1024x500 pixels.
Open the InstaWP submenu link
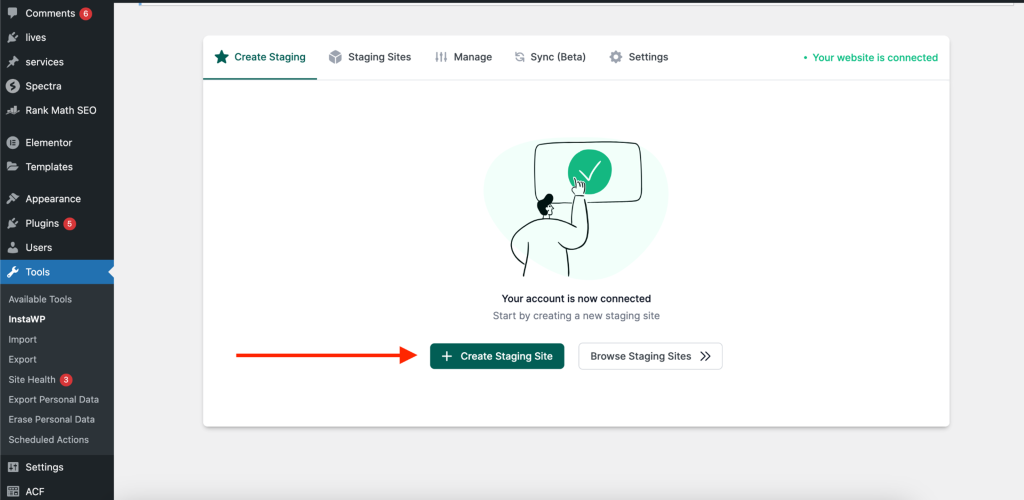[27, 319]
